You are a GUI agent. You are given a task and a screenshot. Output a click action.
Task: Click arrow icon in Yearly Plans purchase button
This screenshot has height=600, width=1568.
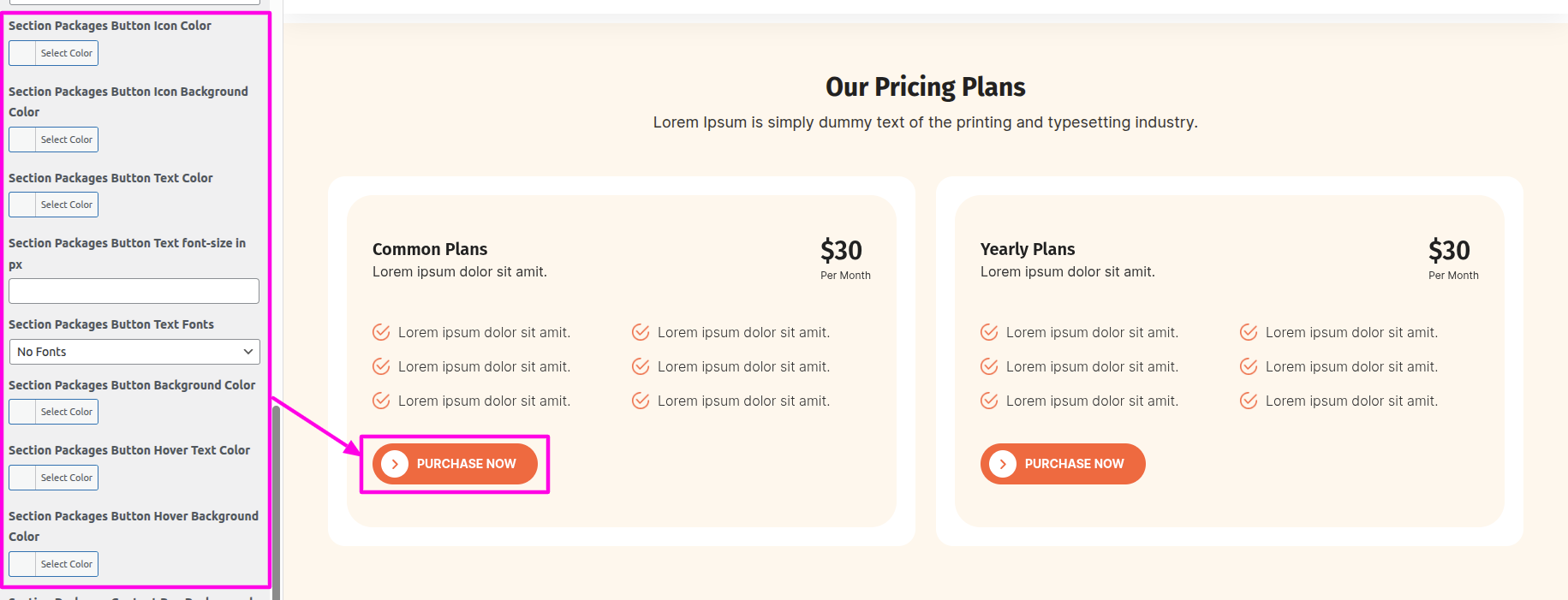click(x=1003, y=464)
